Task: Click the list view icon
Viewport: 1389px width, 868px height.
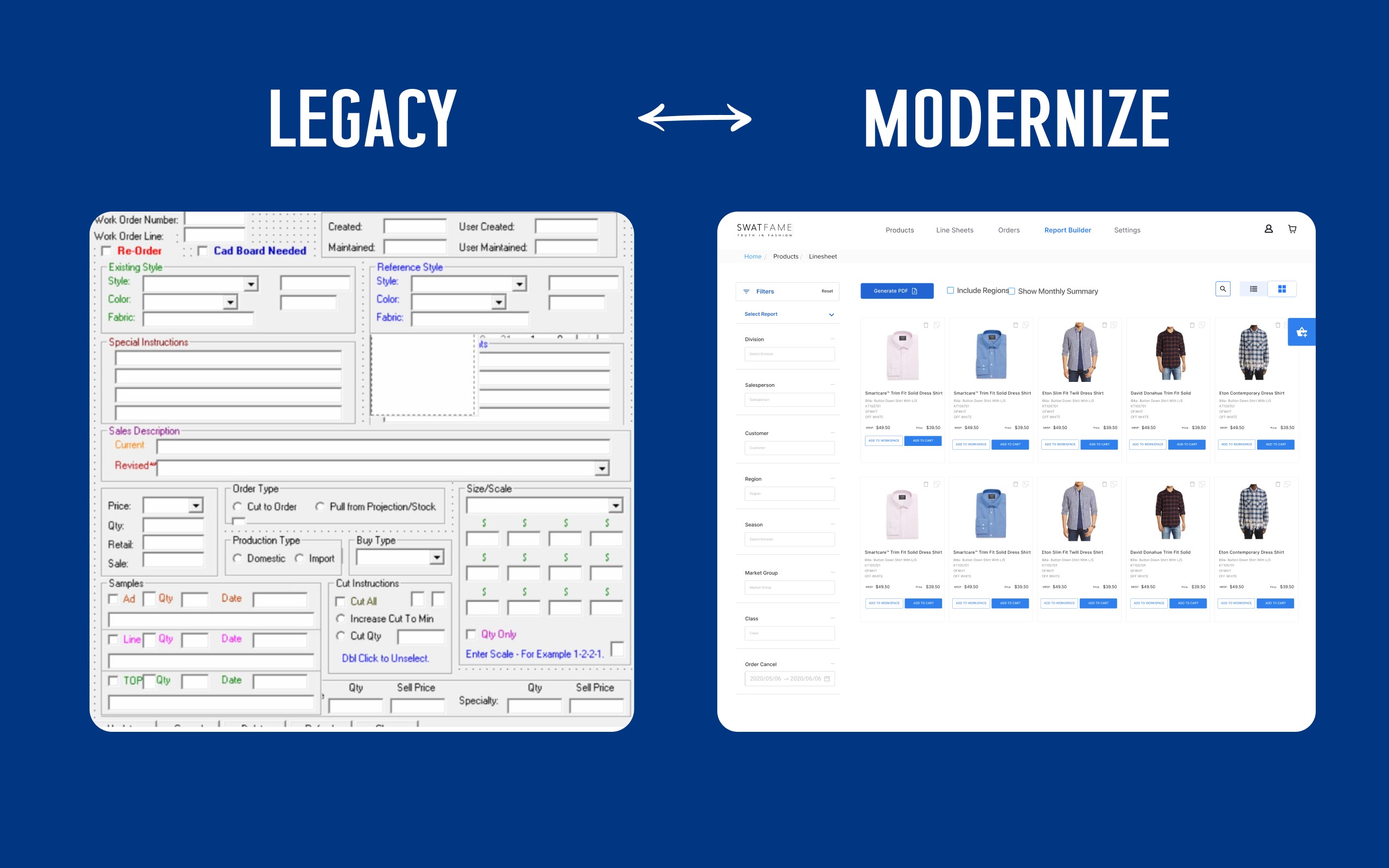Action: point(1253,291)
